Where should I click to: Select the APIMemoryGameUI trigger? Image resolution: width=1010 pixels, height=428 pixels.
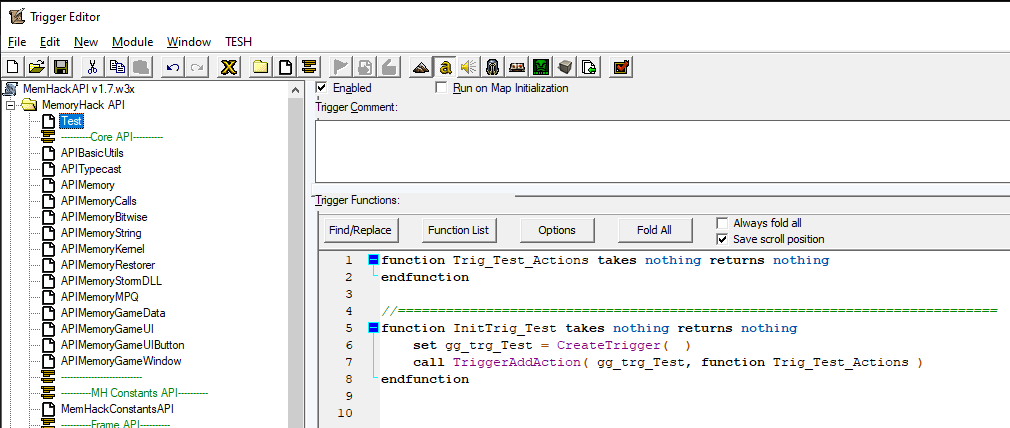pos(107,329)
